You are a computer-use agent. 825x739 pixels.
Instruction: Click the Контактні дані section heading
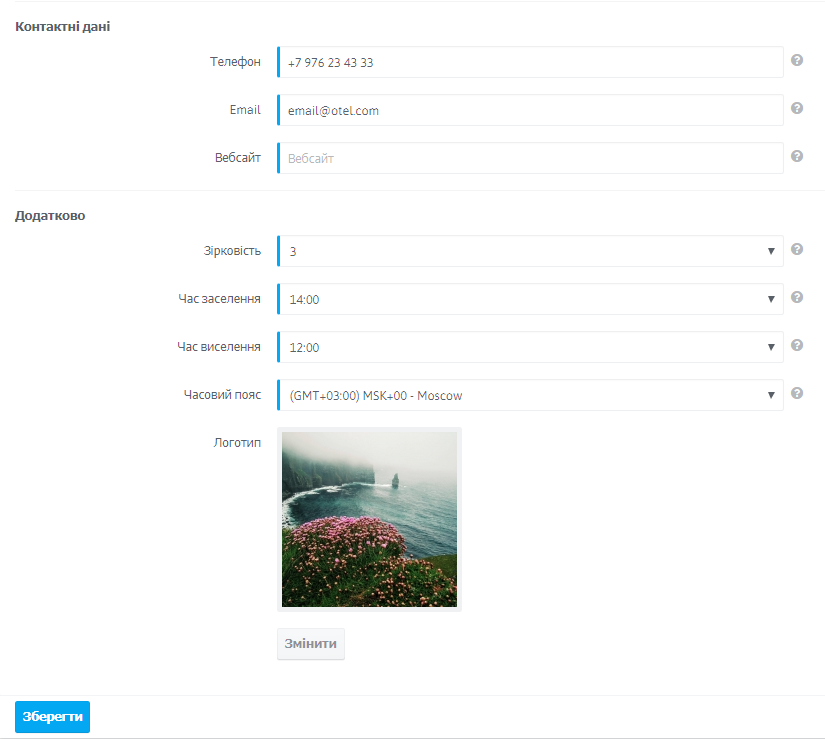click(x=62, y=26)
